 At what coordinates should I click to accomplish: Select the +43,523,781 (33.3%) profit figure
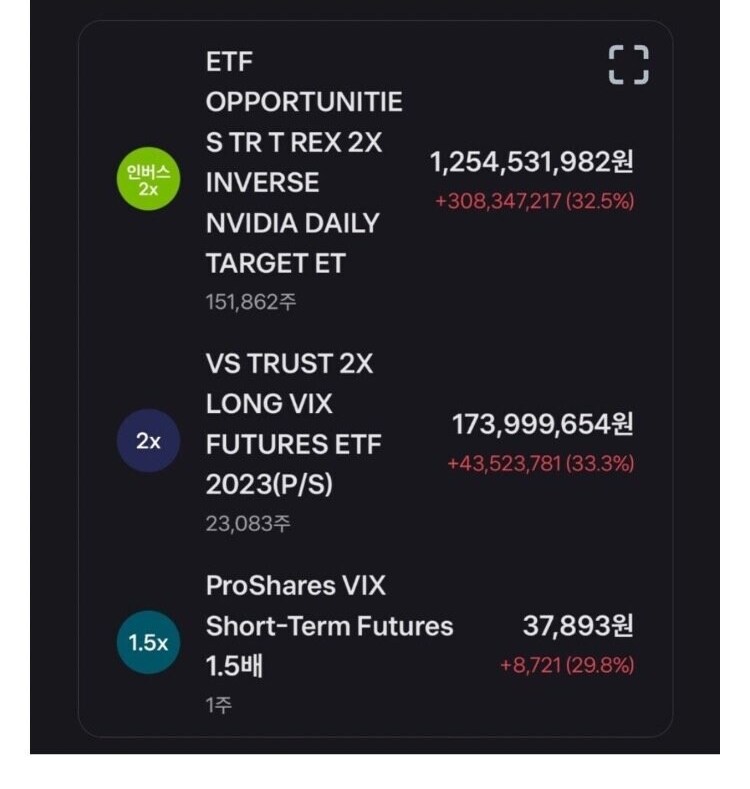pos(541,464)
